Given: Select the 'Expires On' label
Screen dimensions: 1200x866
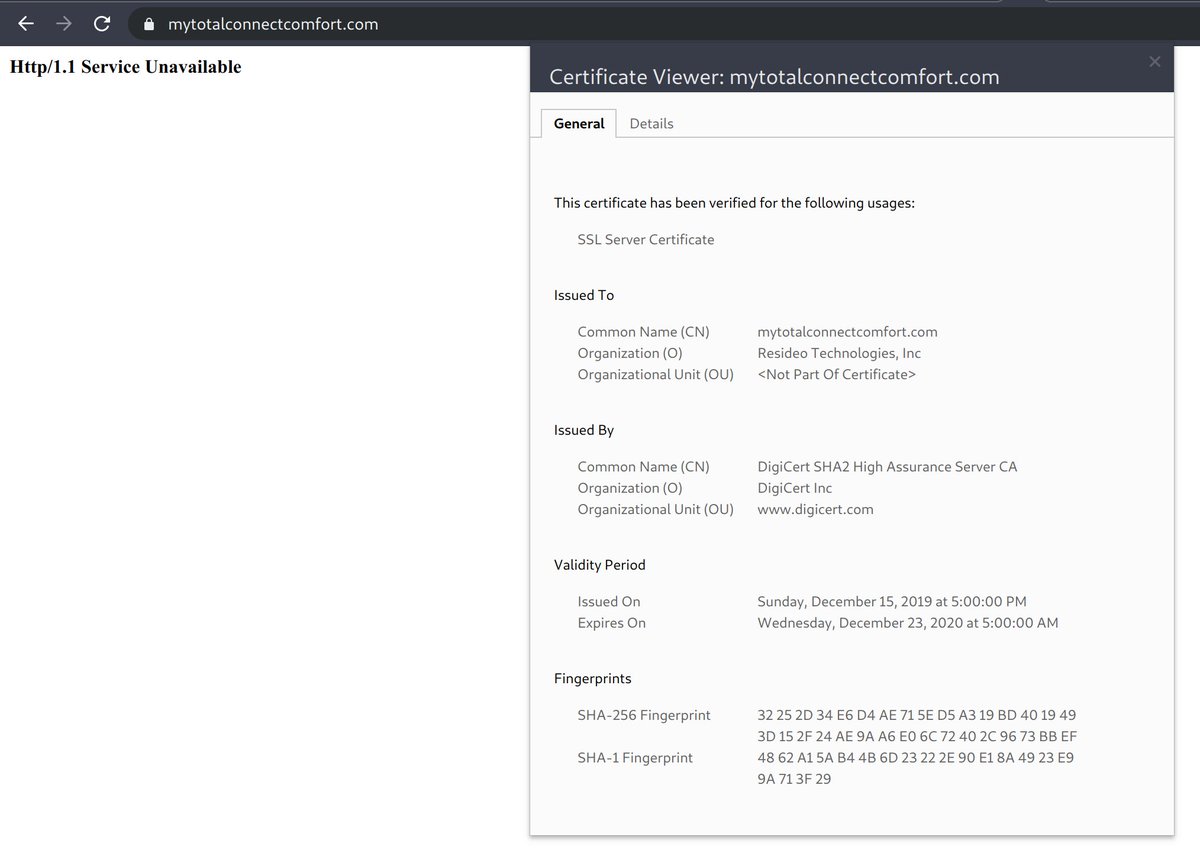Looking at the screenshot, I should point(612,623).
